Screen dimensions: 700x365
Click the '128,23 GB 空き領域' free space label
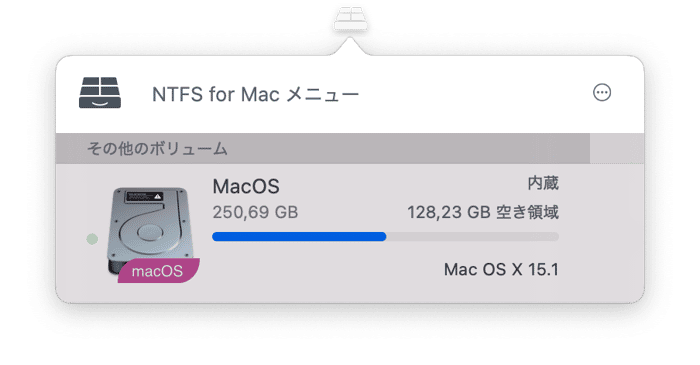(483, 212)
